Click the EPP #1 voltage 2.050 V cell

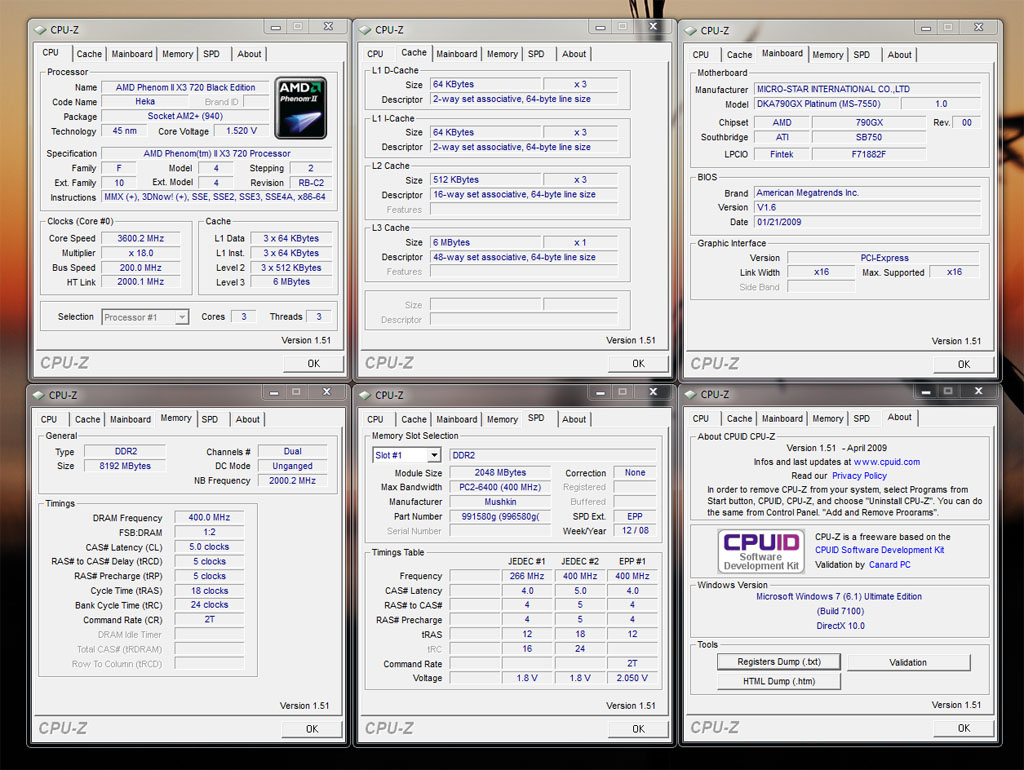point(632,678)
